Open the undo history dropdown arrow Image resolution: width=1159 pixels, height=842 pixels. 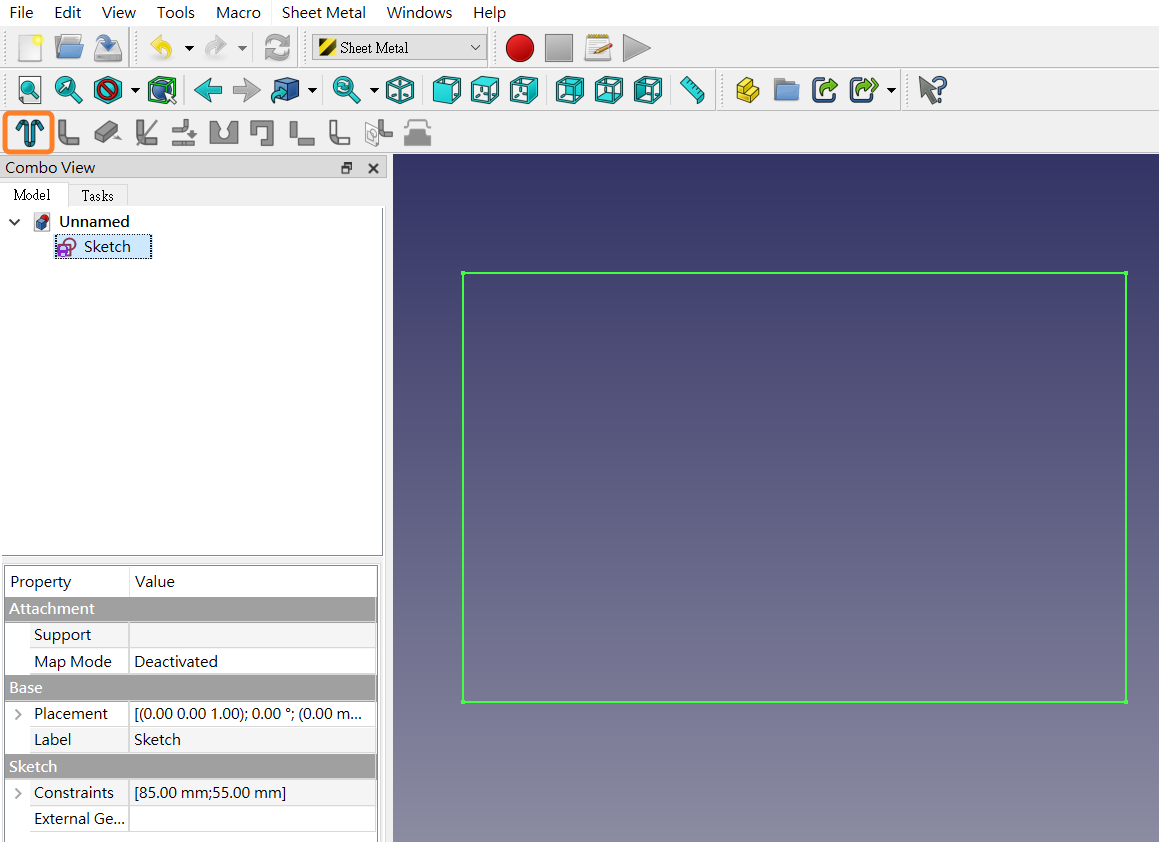click(189, 48)
